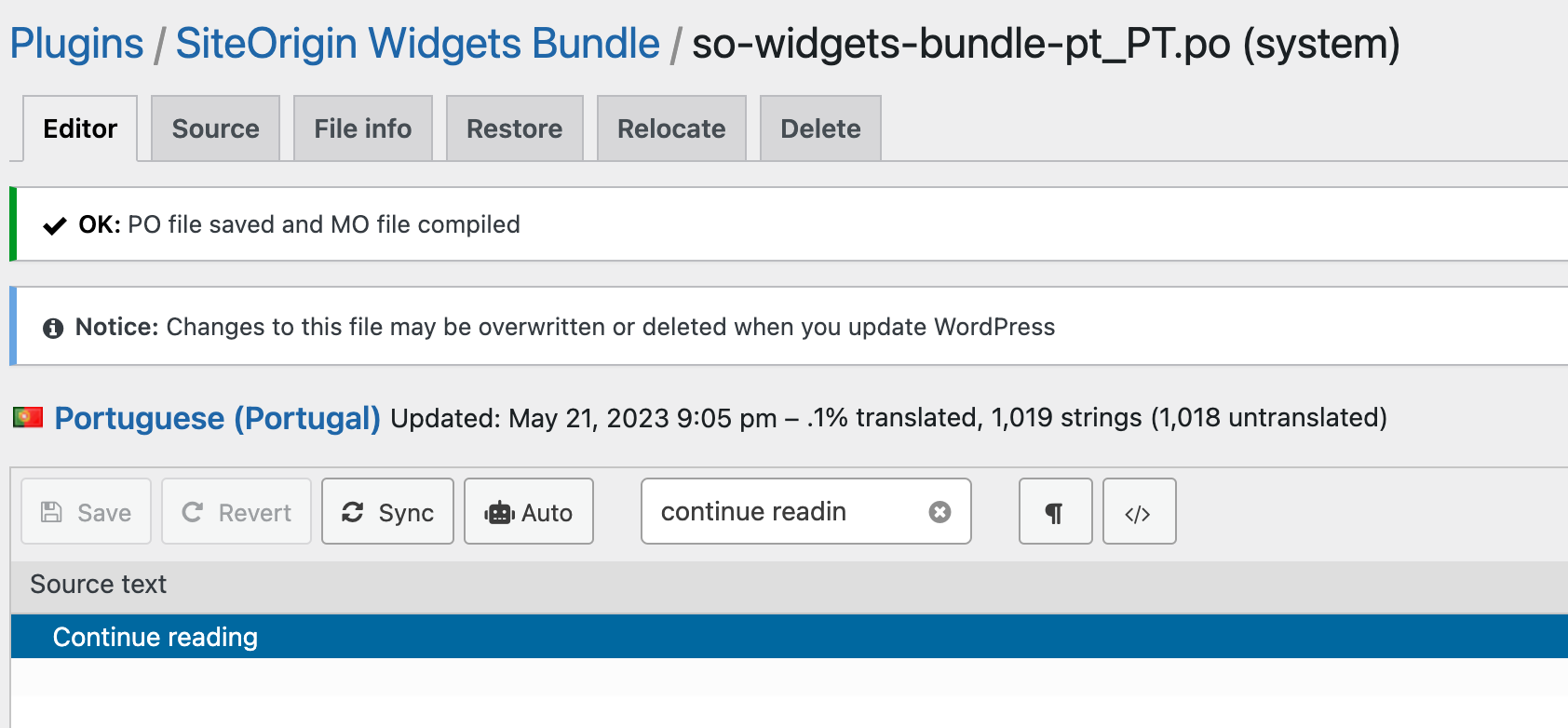Open the File info tab

(362, 128)
